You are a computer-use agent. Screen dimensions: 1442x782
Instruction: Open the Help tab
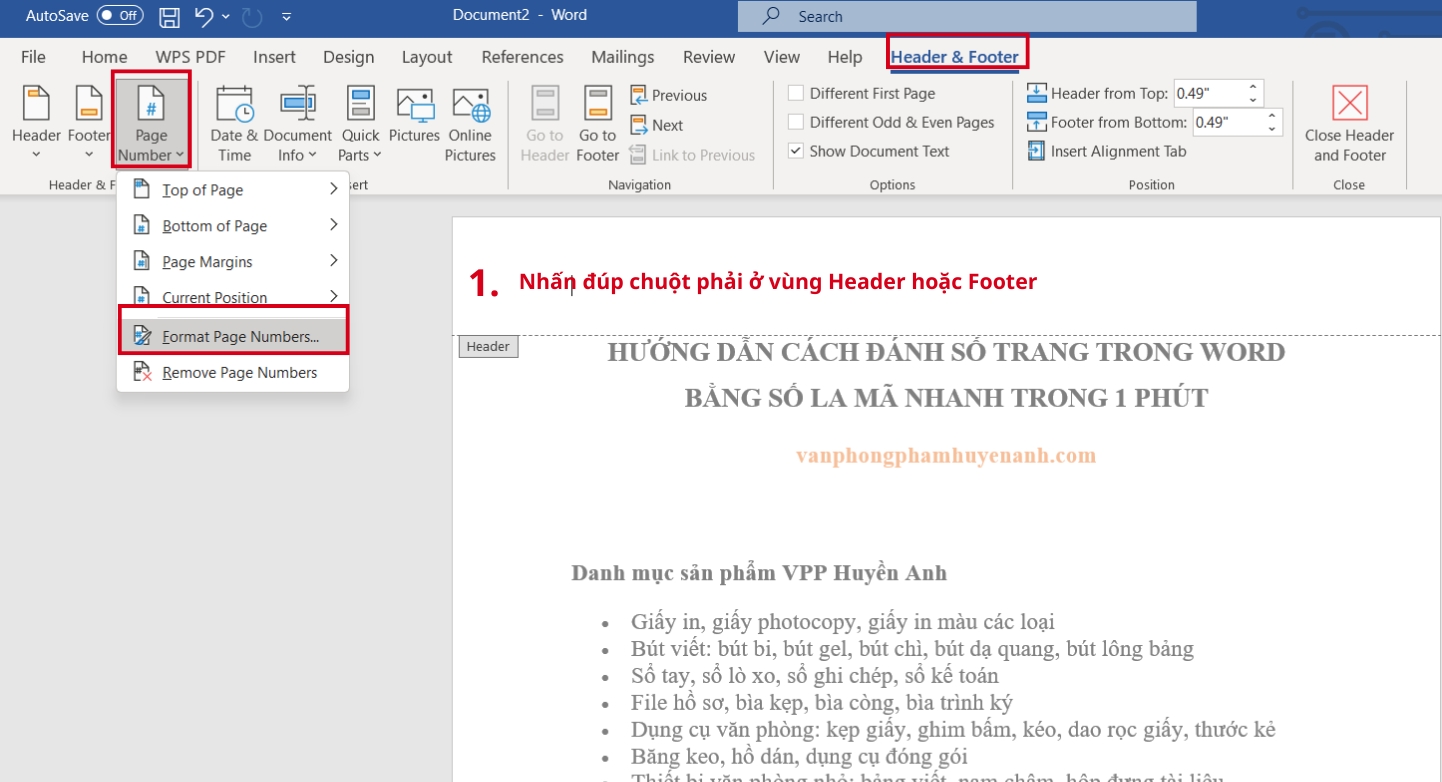click(x=845, y=57)
